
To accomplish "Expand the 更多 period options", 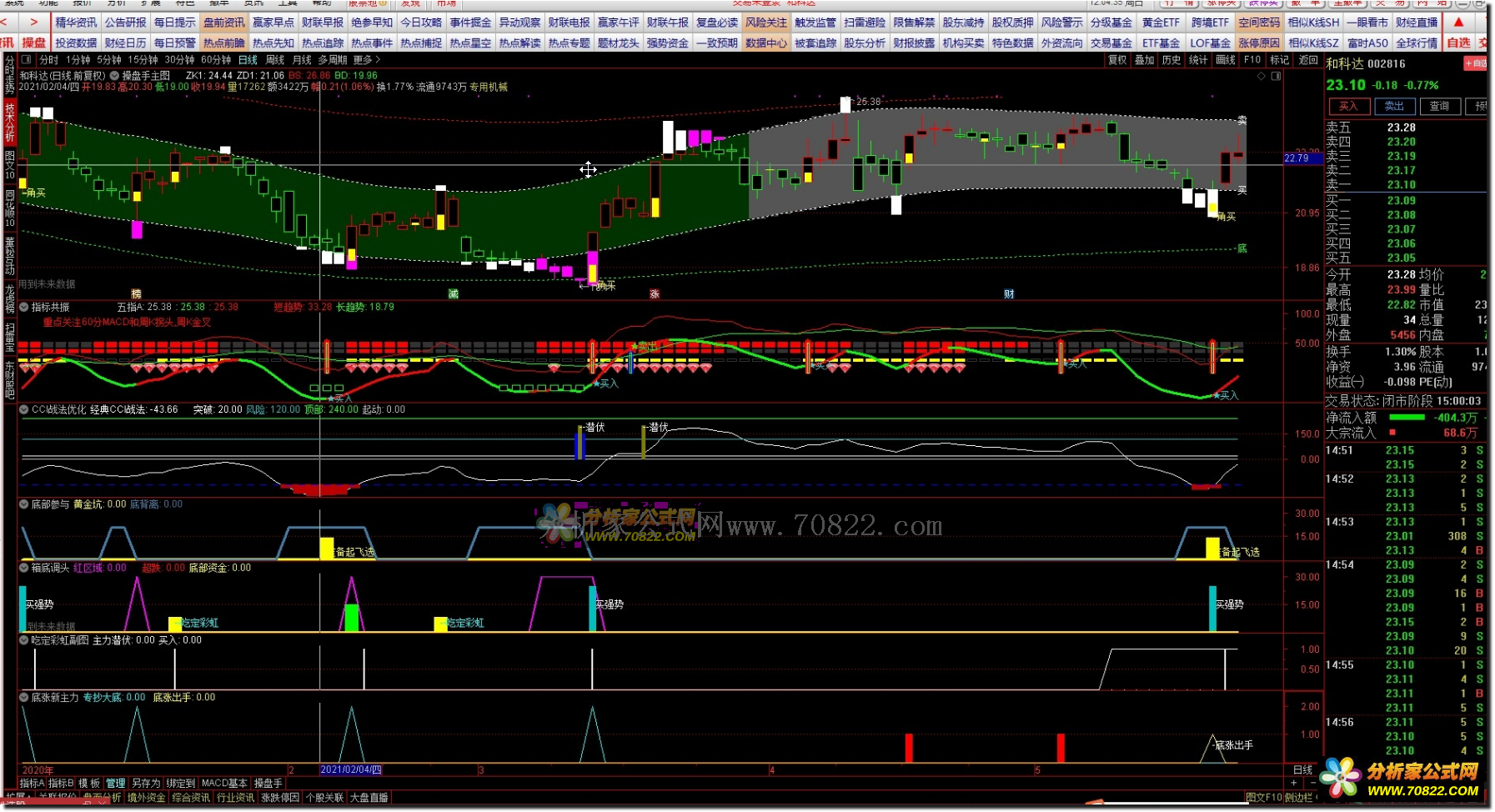I will [x=366, y=60].
